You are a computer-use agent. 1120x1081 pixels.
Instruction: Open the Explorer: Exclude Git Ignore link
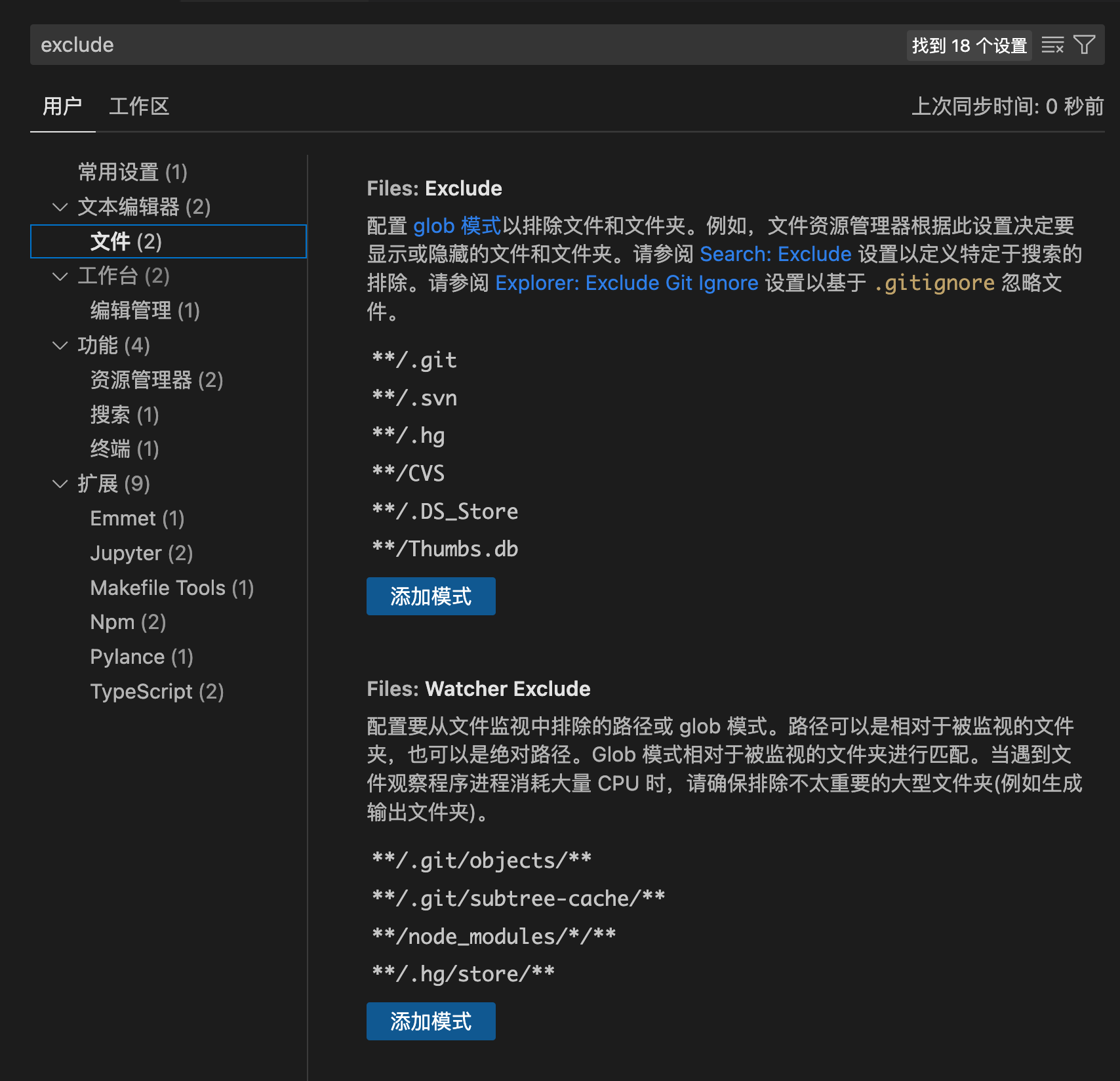click(x=627, y=283)
